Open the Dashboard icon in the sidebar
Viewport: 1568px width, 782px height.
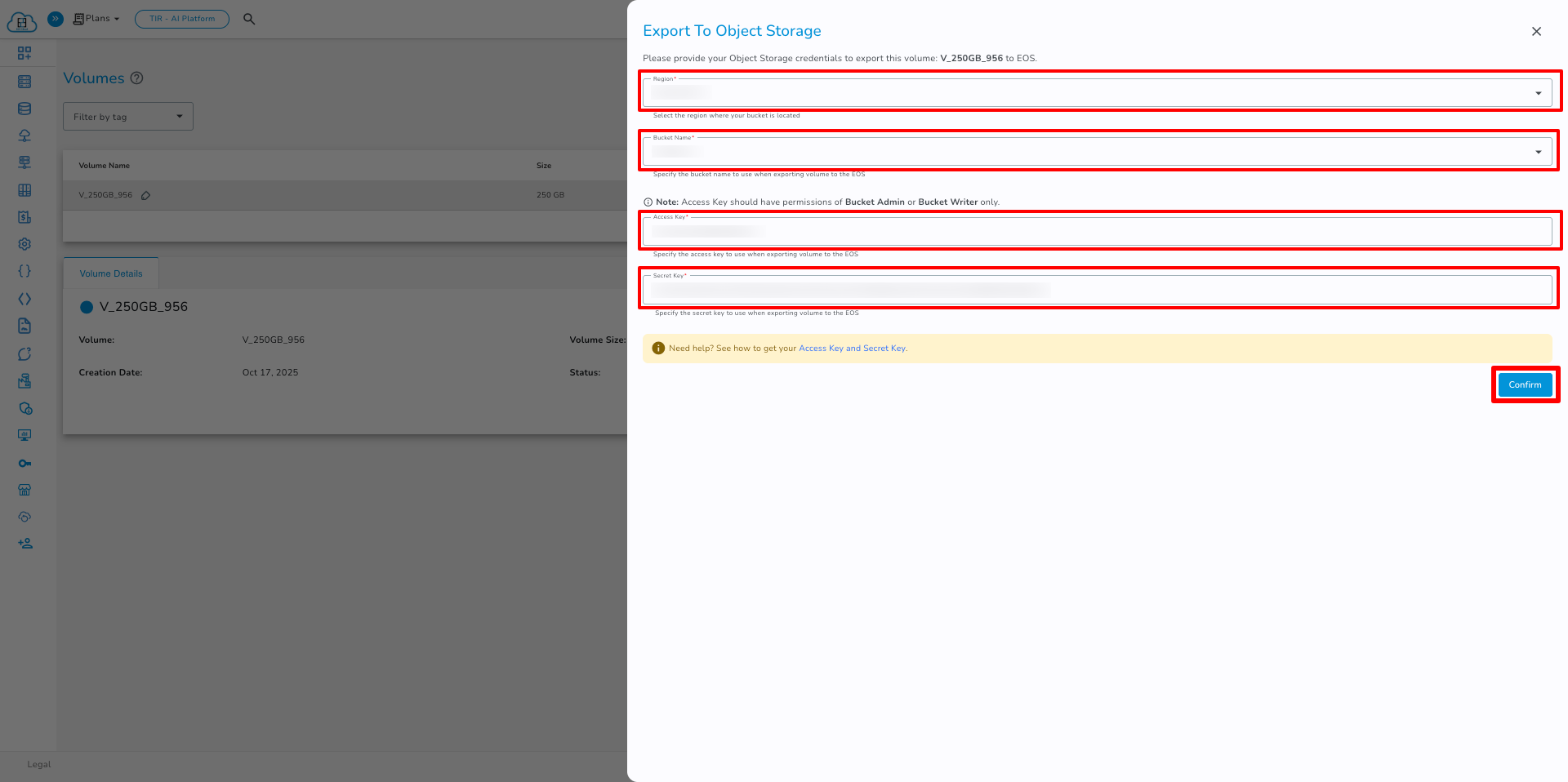point(25,52)
